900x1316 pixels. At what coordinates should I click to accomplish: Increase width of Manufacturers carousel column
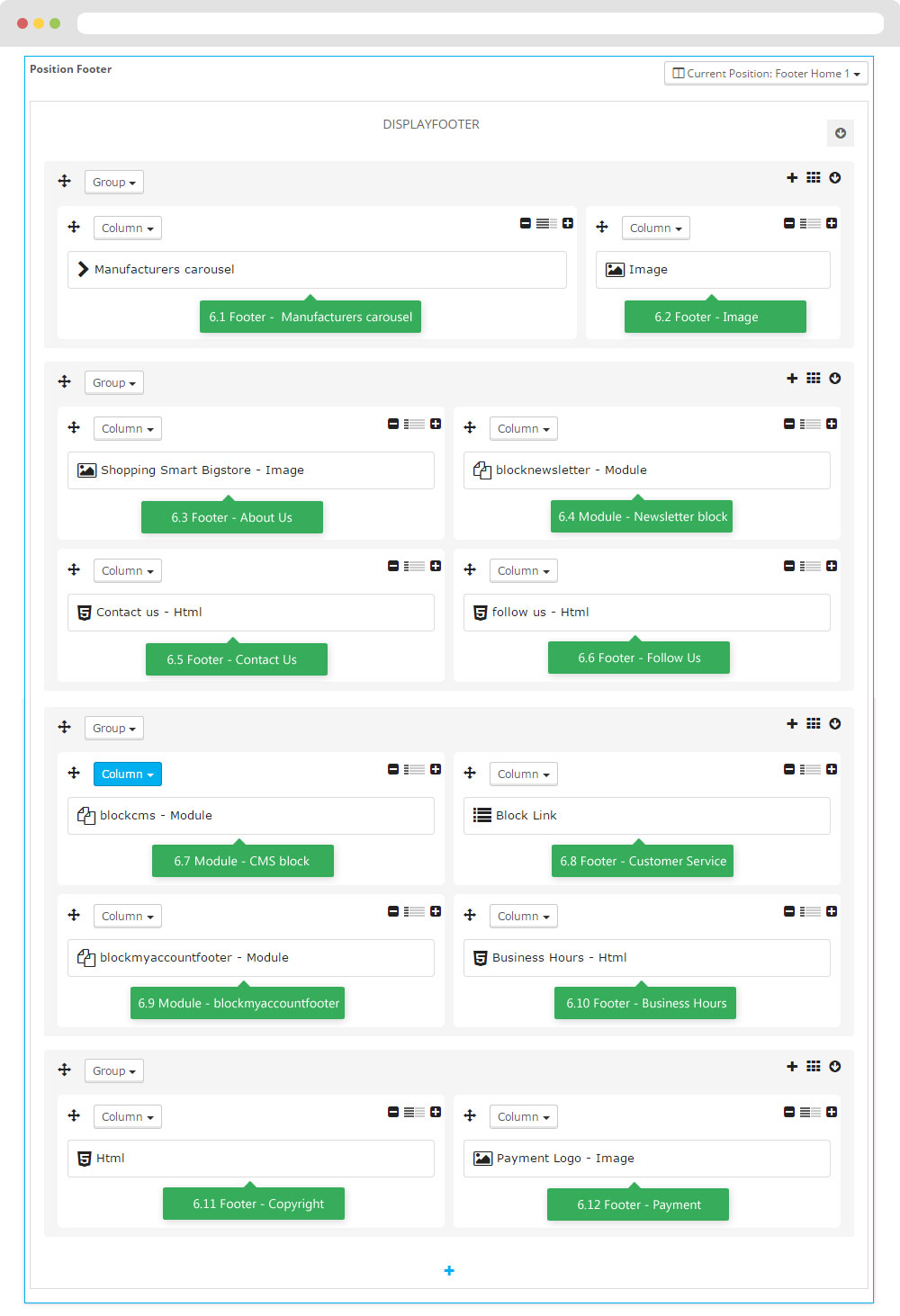point(568,223)
